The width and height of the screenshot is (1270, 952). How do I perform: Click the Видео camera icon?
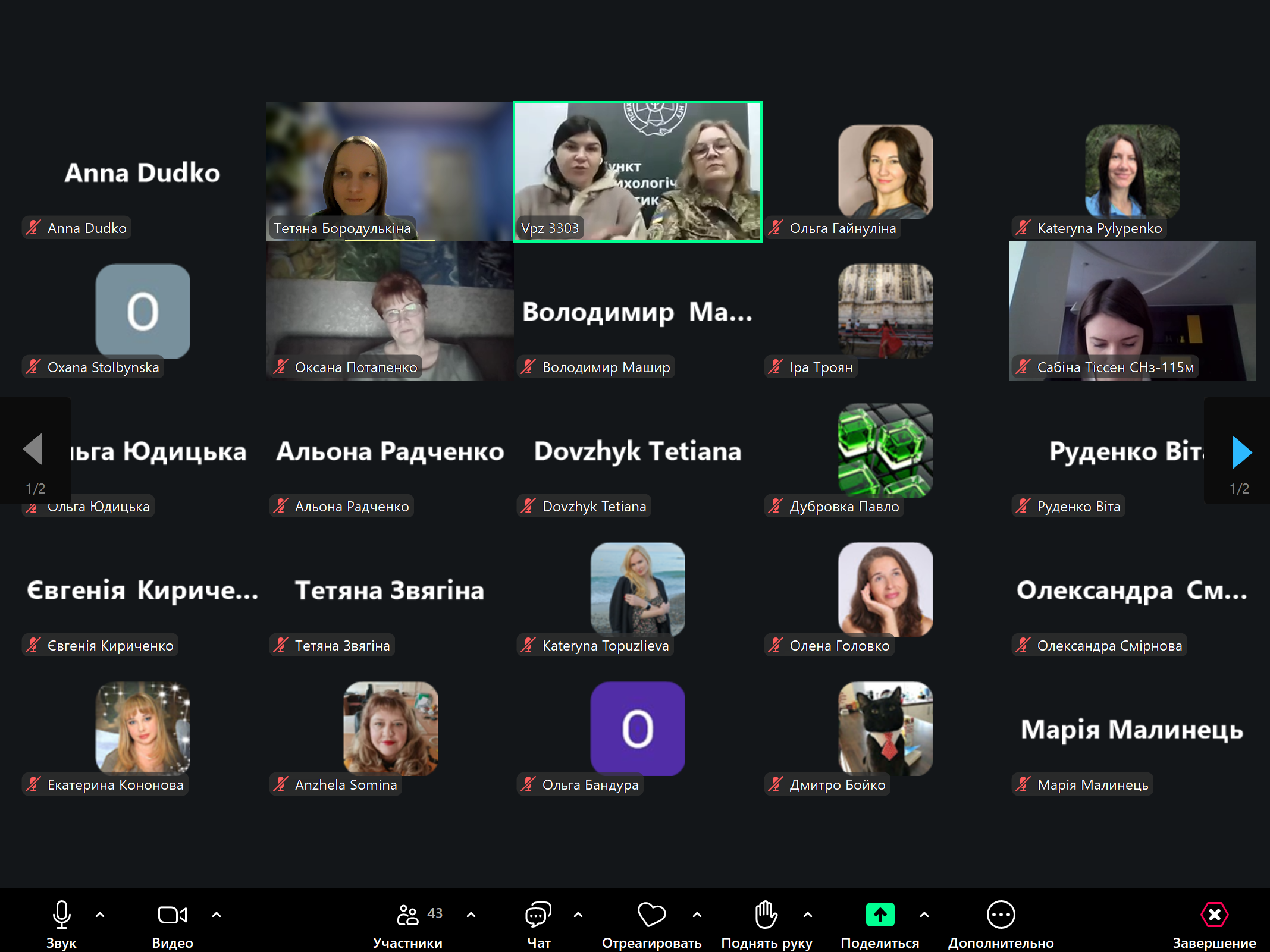[x=172, y=915]
